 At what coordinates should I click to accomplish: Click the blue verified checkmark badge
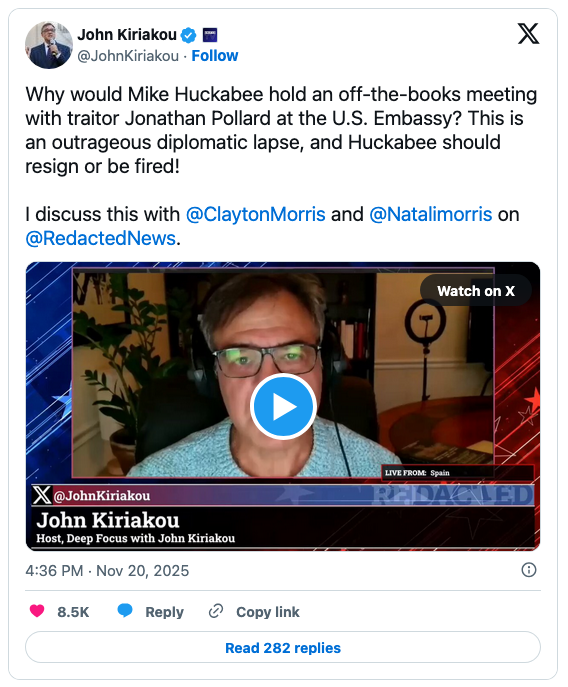coord(188,35)
